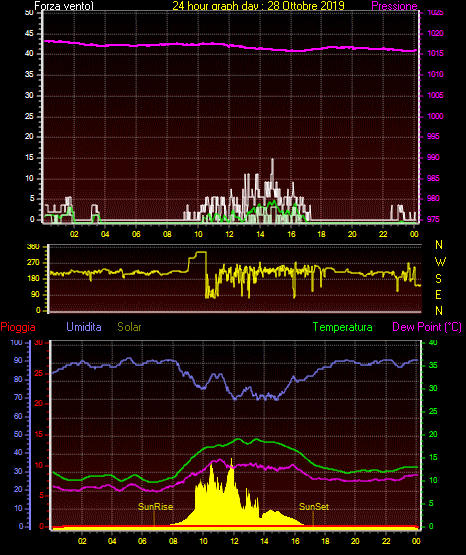Image resolution: width=466 pixels, height=555 pixels.
Task: Click the highest white wind gust spike
Action: (x=272, y=160)
